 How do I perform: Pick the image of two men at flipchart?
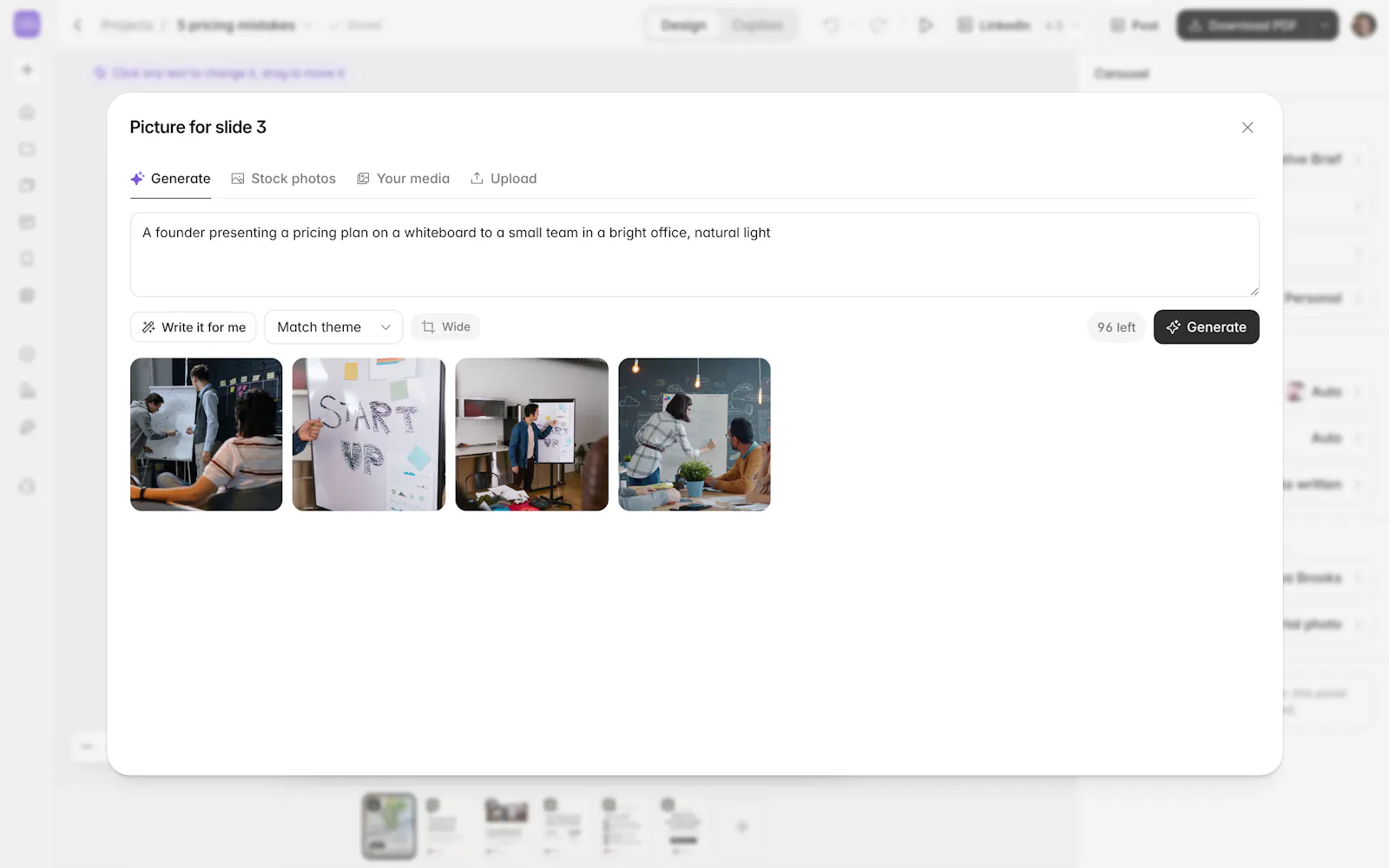[207, 434]
